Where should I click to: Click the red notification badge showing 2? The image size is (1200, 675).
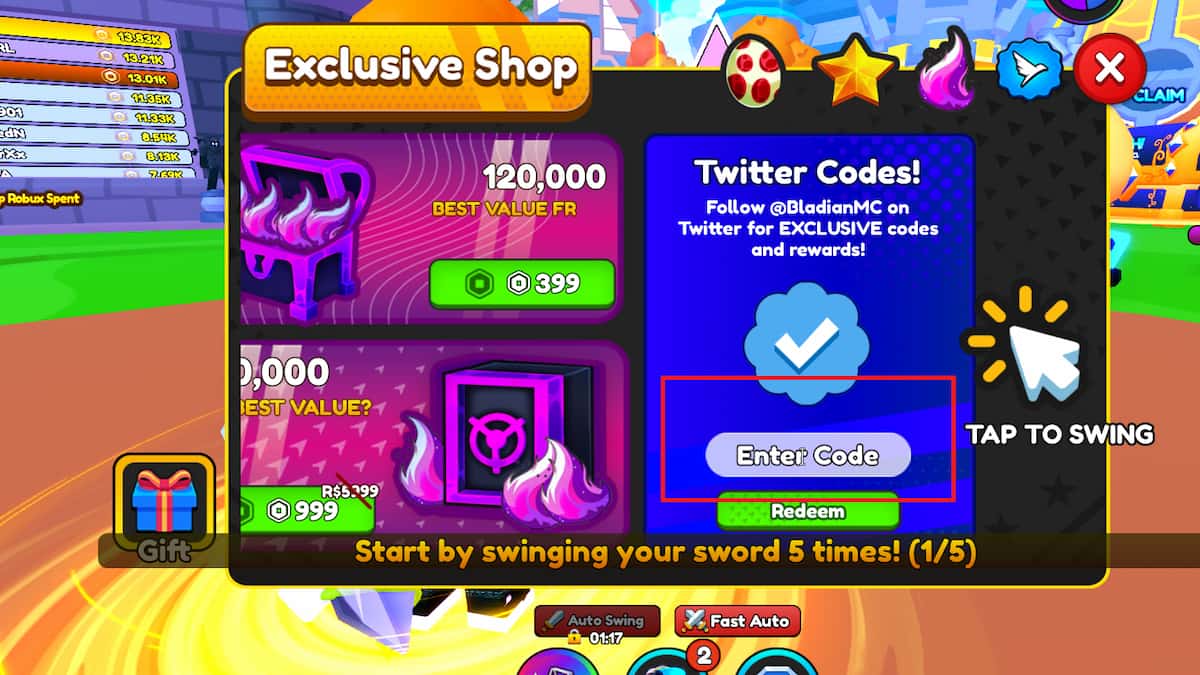point(704,656)
